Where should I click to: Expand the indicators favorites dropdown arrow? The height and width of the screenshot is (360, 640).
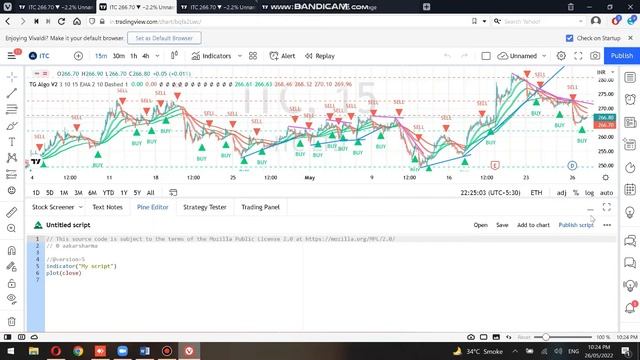point(240,56)
